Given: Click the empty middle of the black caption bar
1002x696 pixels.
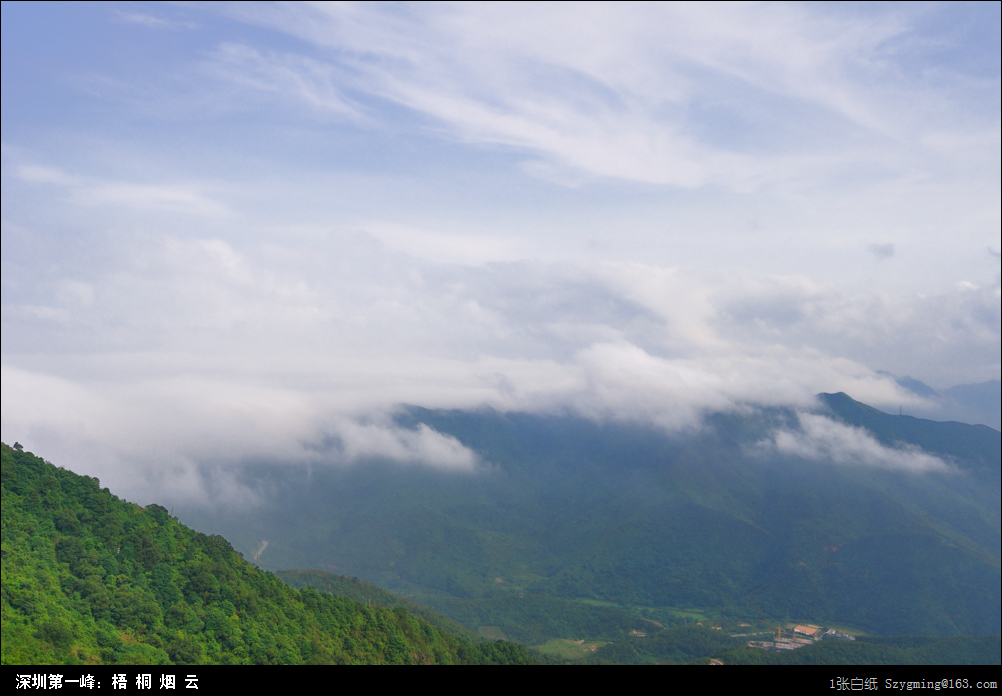Looking at the screenshot, I should [500, 682].
